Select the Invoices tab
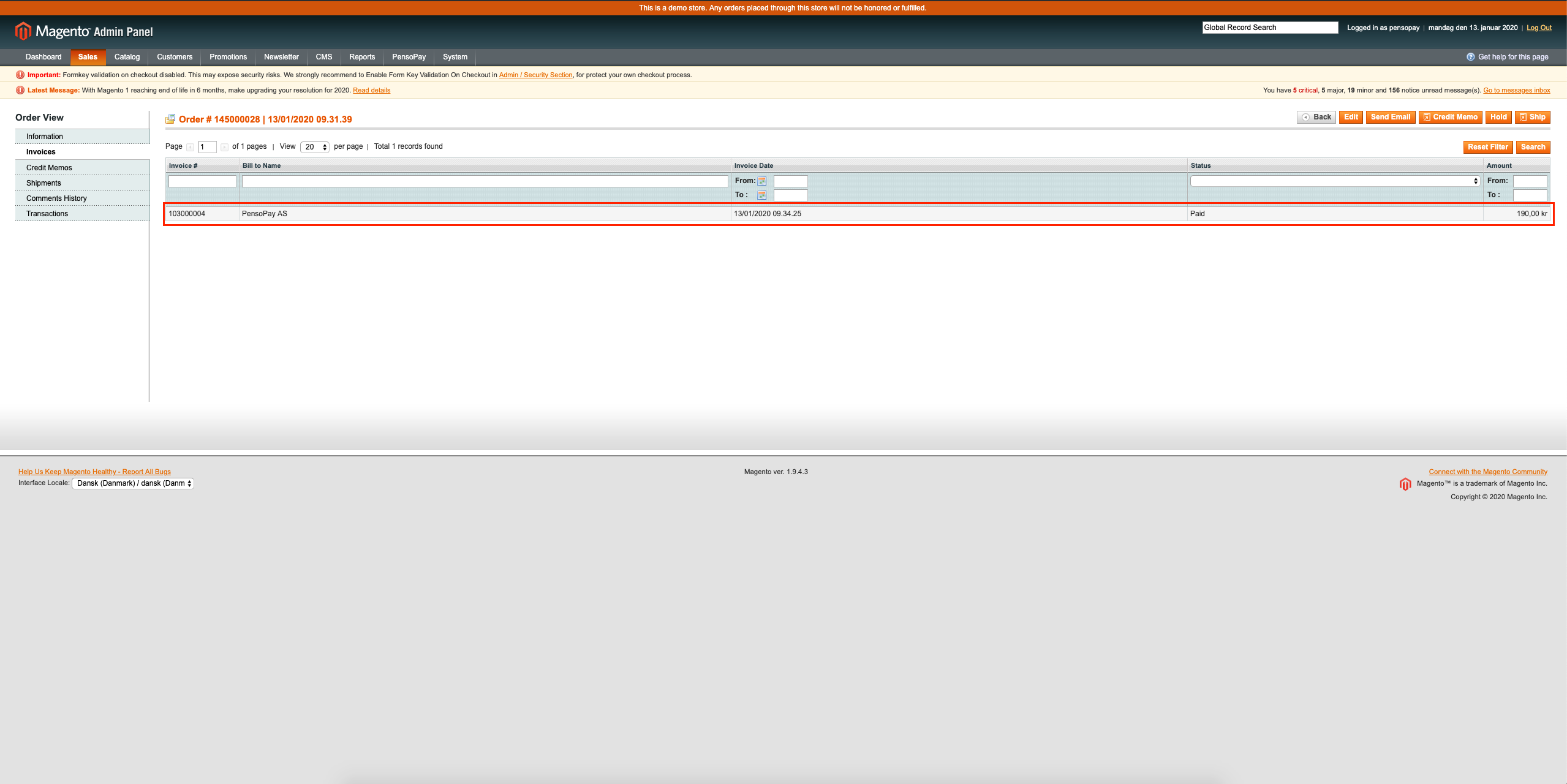The image size is (1567, 784). (82, 152)
